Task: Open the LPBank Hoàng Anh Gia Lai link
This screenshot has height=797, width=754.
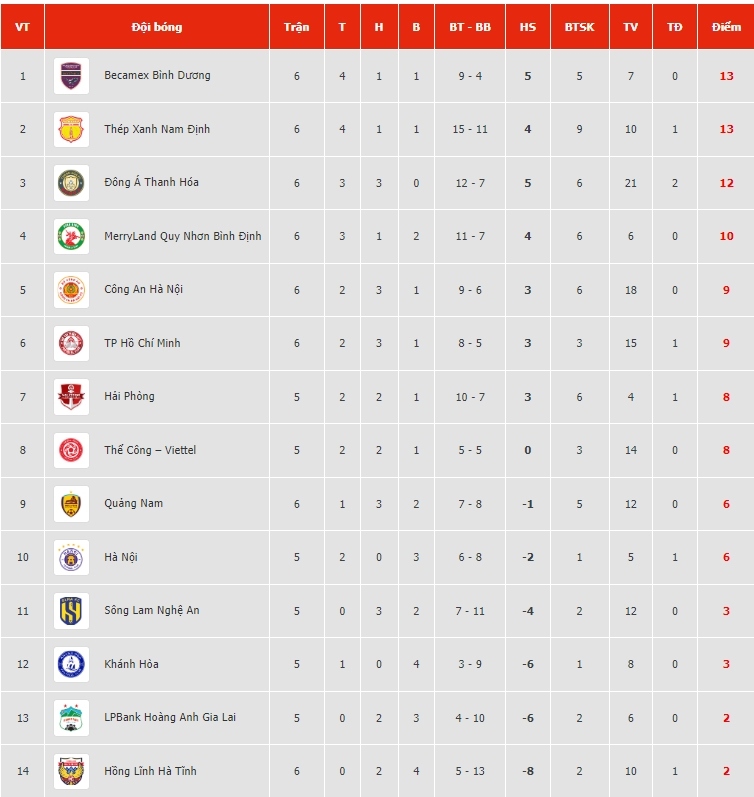Action: click(x=170, y=717)
